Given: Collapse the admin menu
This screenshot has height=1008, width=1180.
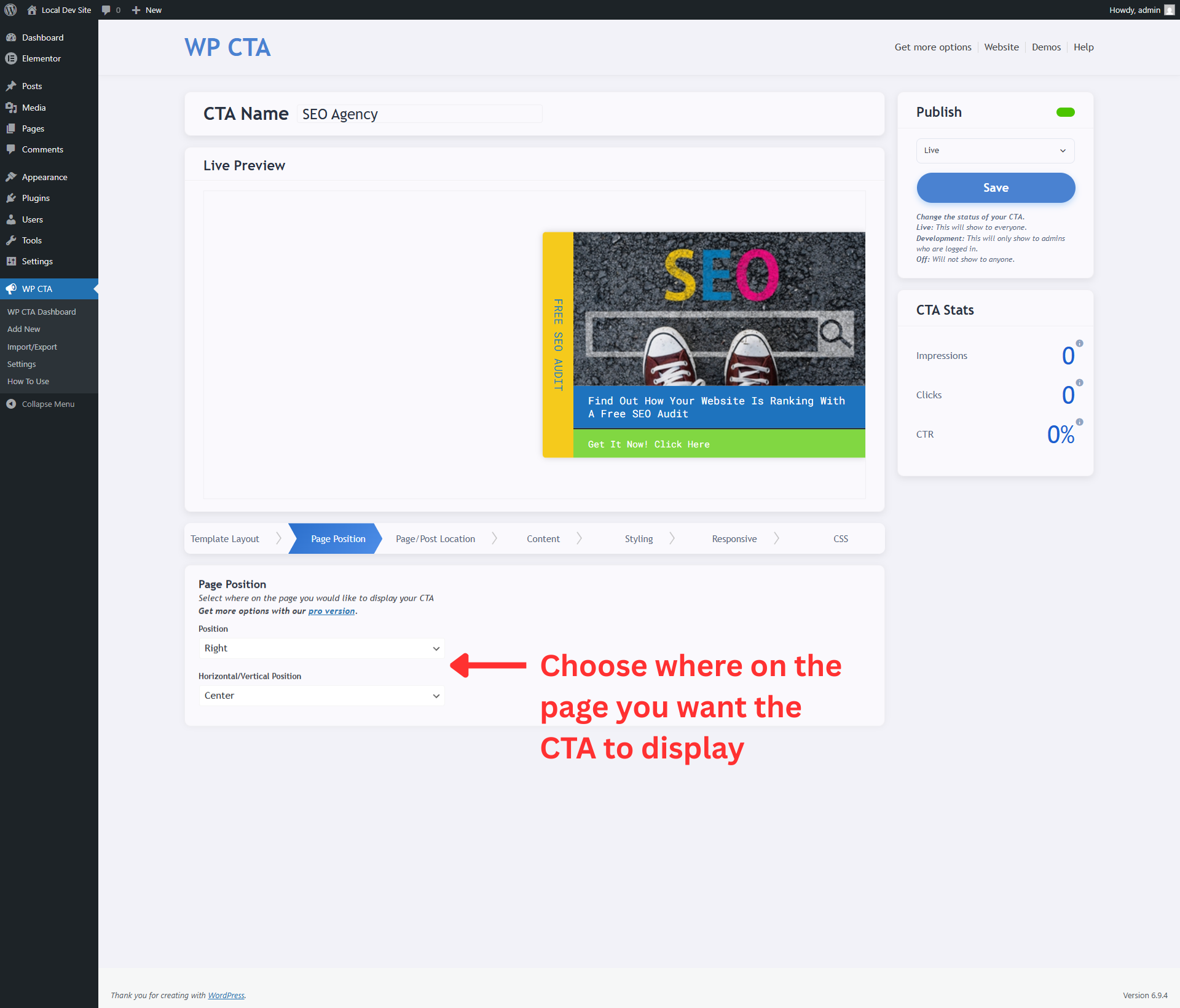Looking at the screenshot, I should [x=10, y=404].
